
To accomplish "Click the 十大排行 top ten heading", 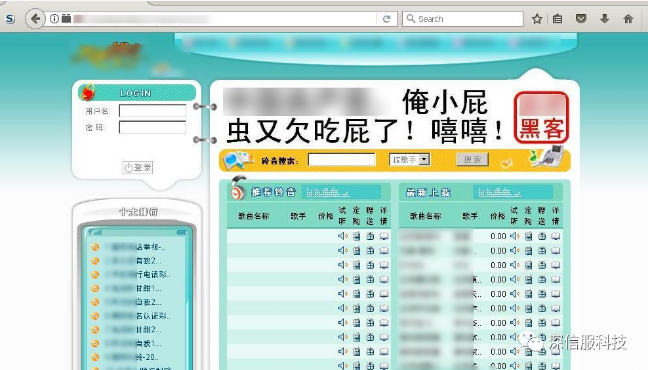I will click(x=138, y=212).
